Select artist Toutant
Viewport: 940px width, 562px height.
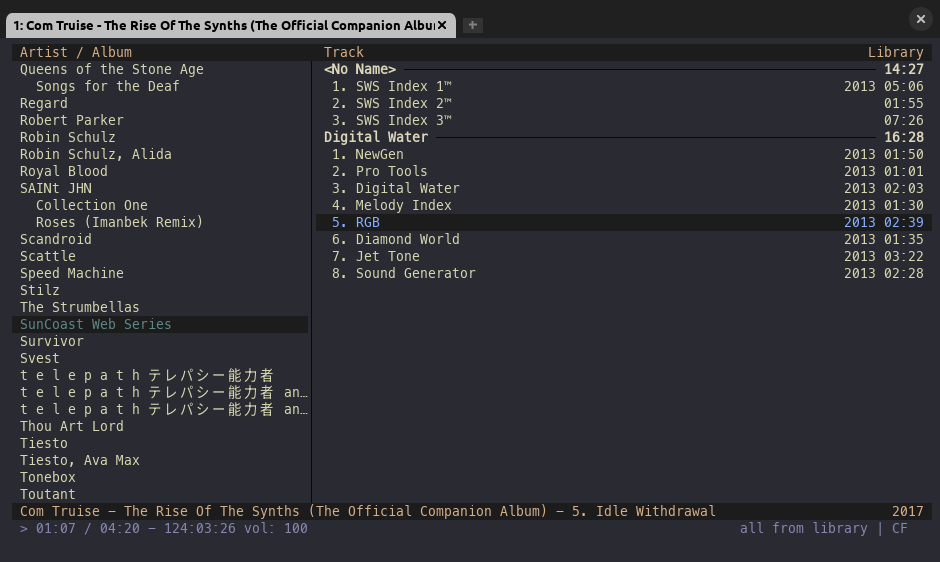[x=47, y=494]
